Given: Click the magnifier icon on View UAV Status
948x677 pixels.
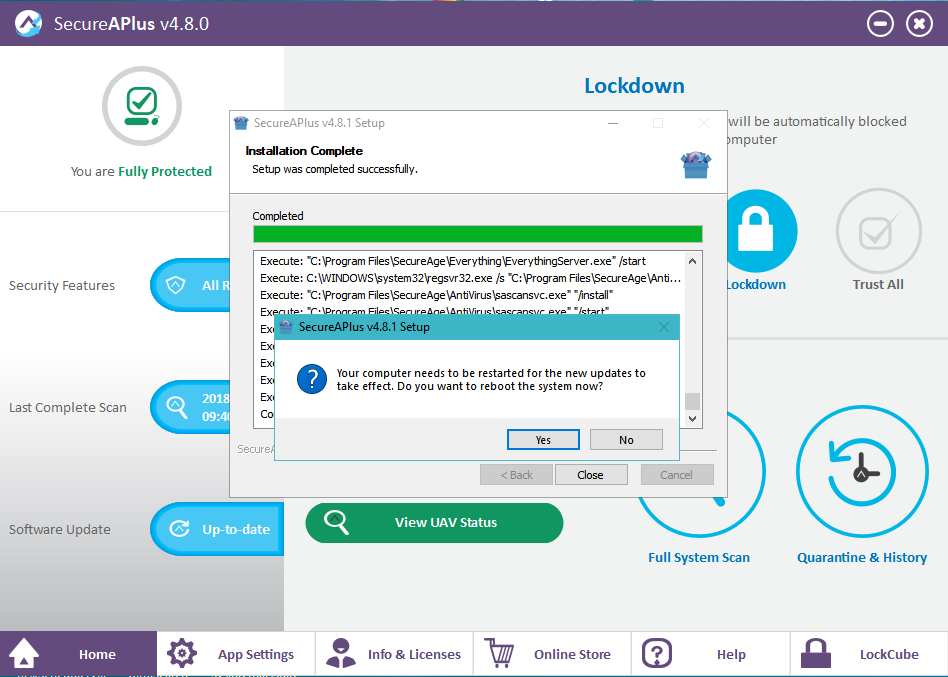Looking at the screenshot, I should click(x=337, y=522).
